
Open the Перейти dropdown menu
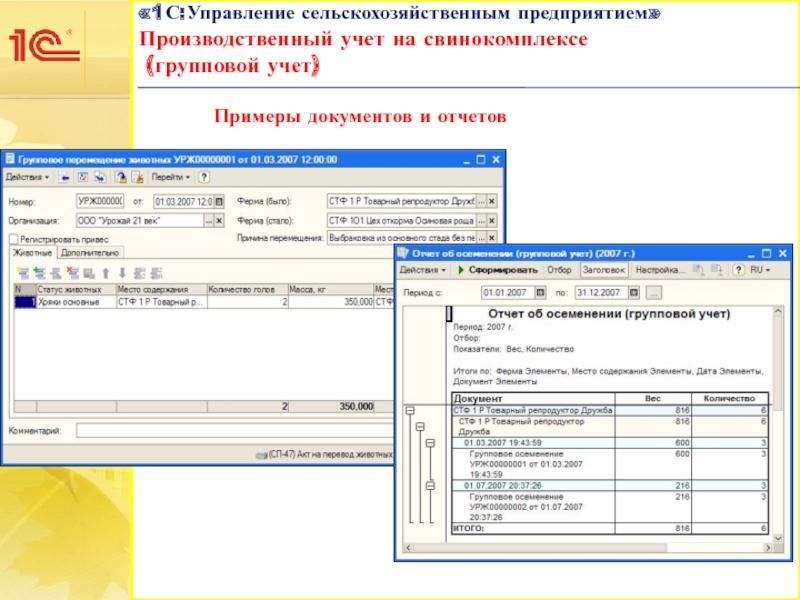[x=170, y=177]
